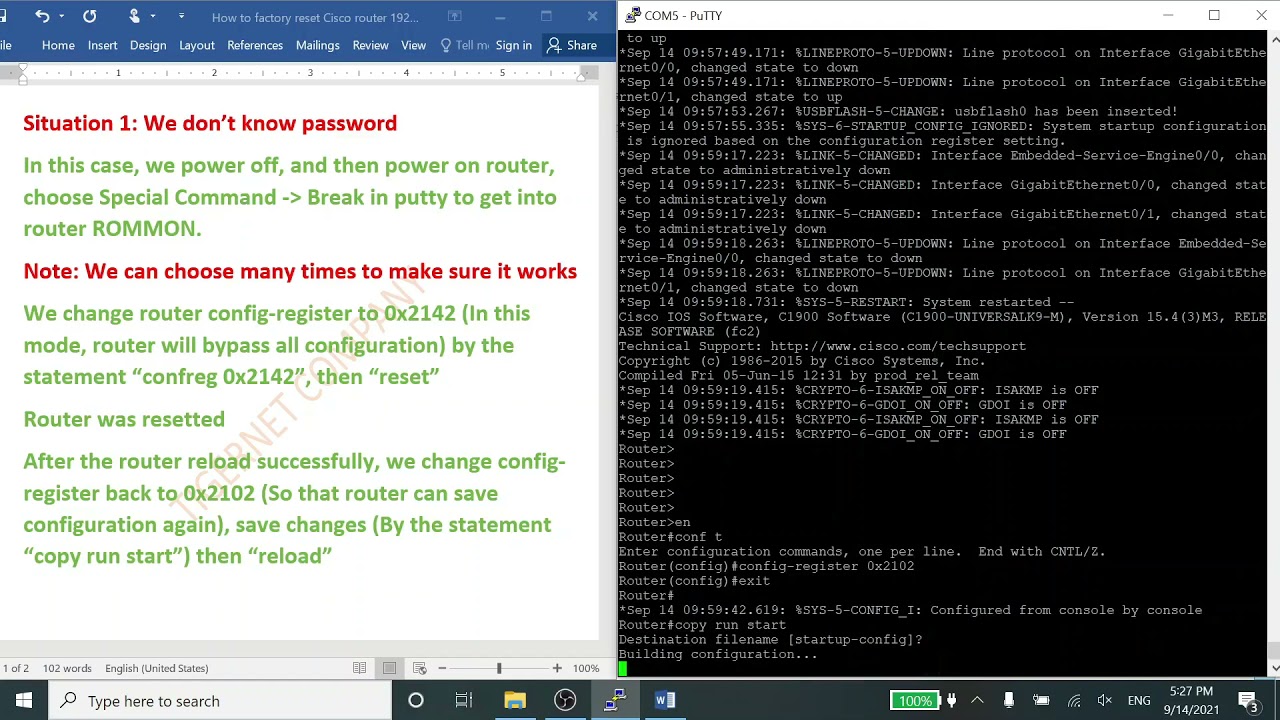
Task: Open Cortana circle icon on taskbar
Action: pos(415,701)
